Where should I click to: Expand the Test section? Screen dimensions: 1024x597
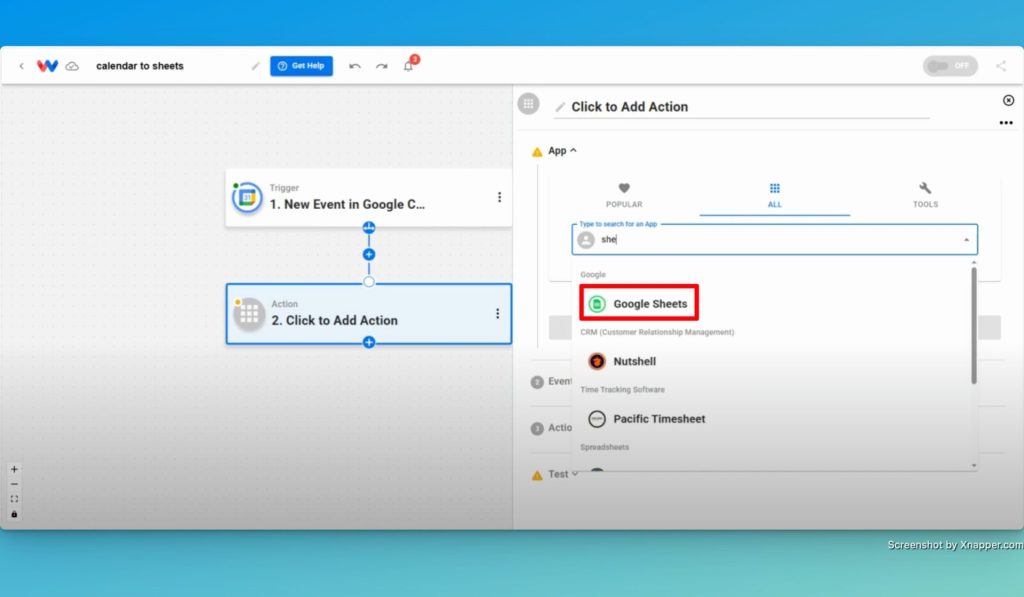[562, 474]
